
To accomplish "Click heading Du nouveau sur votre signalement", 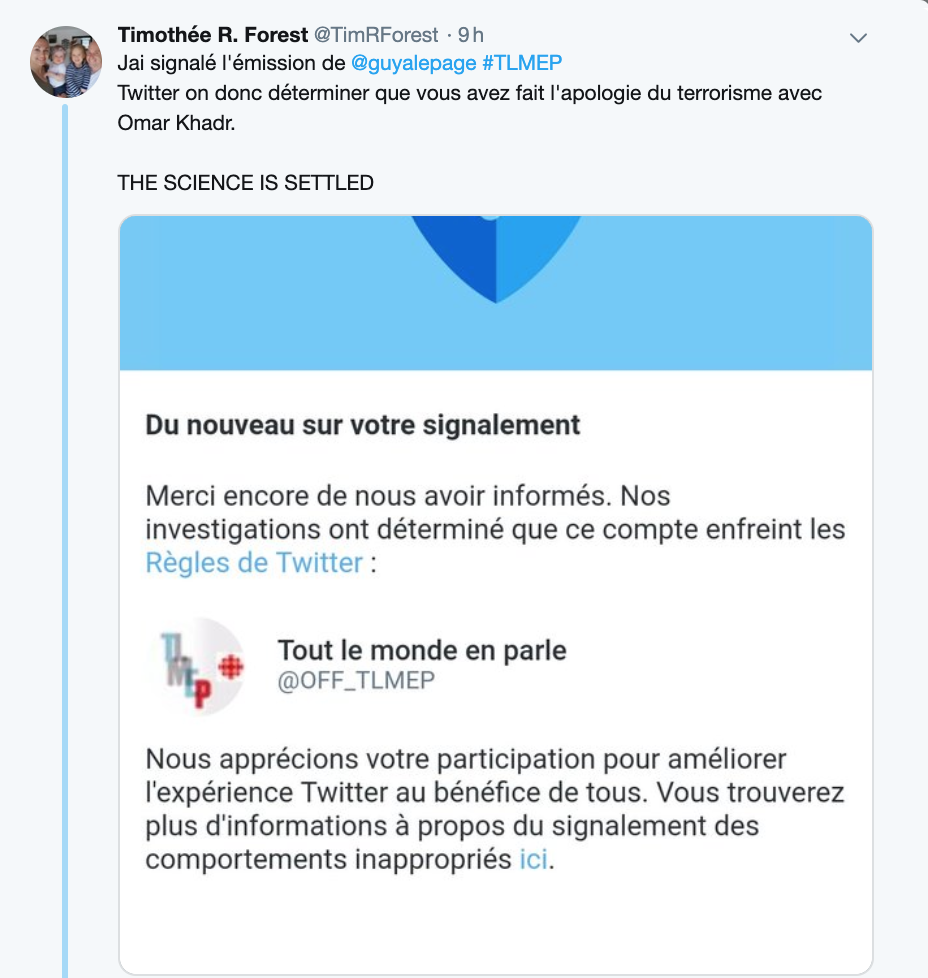I will 363,425.
